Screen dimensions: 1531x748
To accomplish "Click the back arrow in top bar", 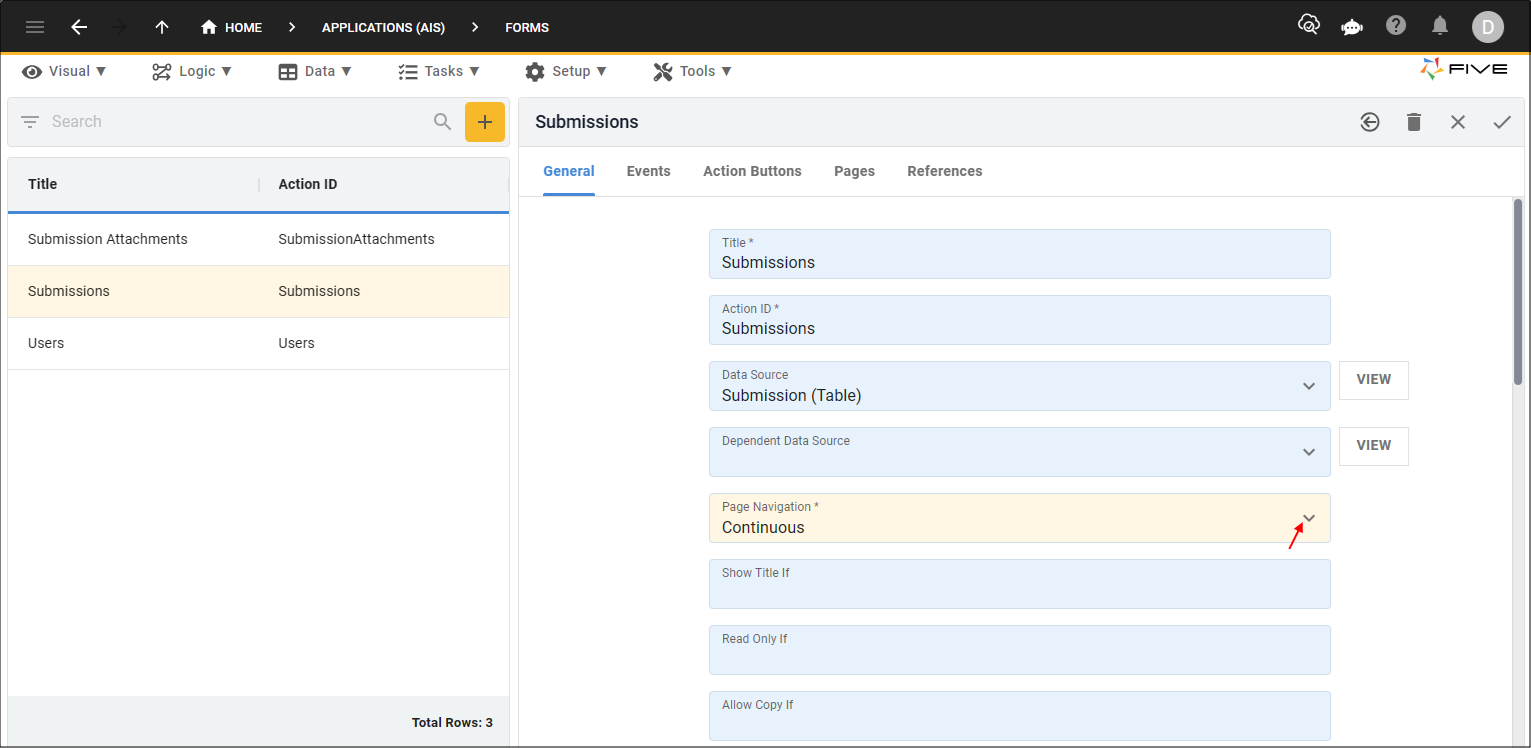I will (x=79, y=27).
